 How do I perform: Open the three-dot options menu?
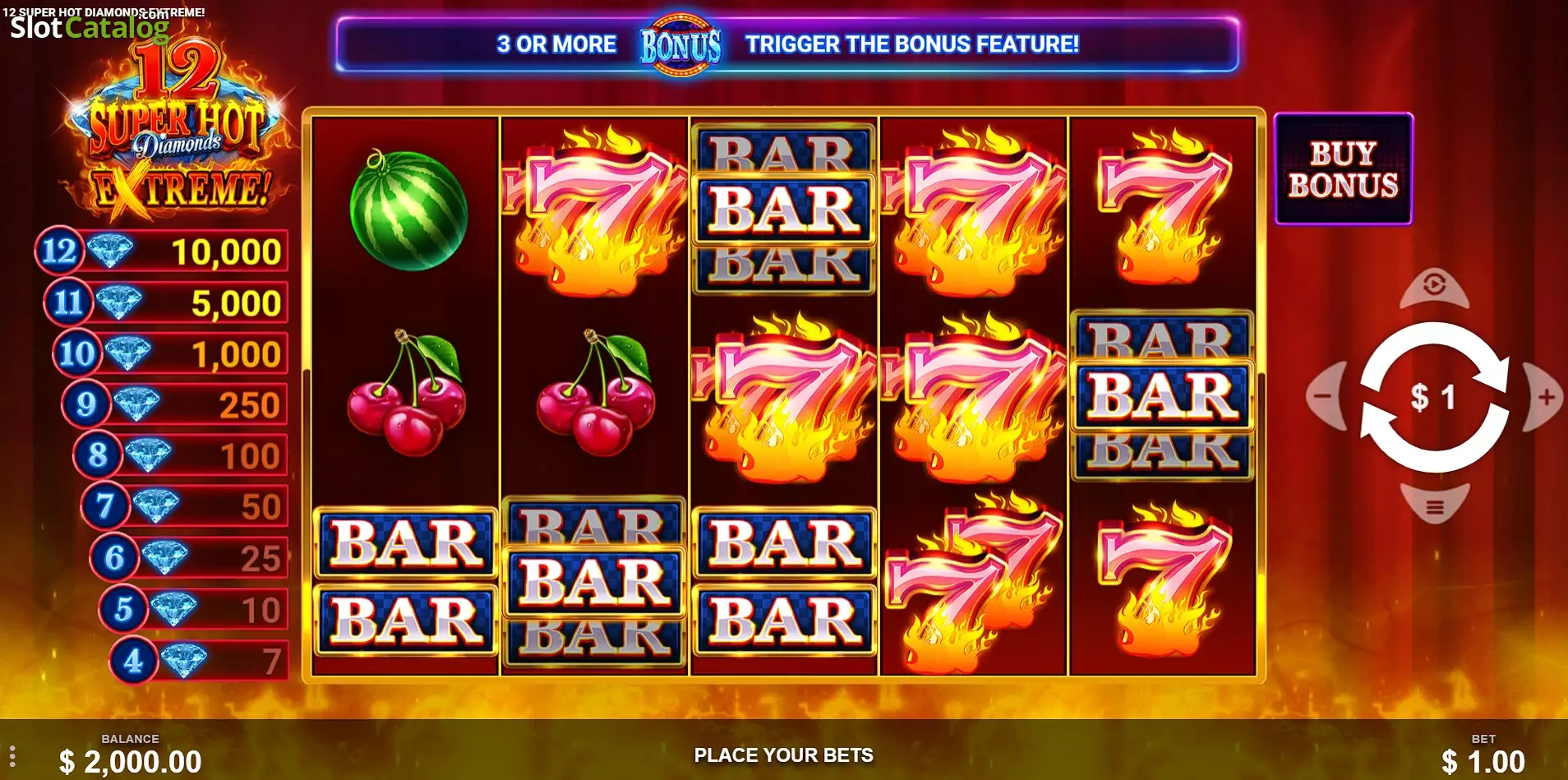12,756
